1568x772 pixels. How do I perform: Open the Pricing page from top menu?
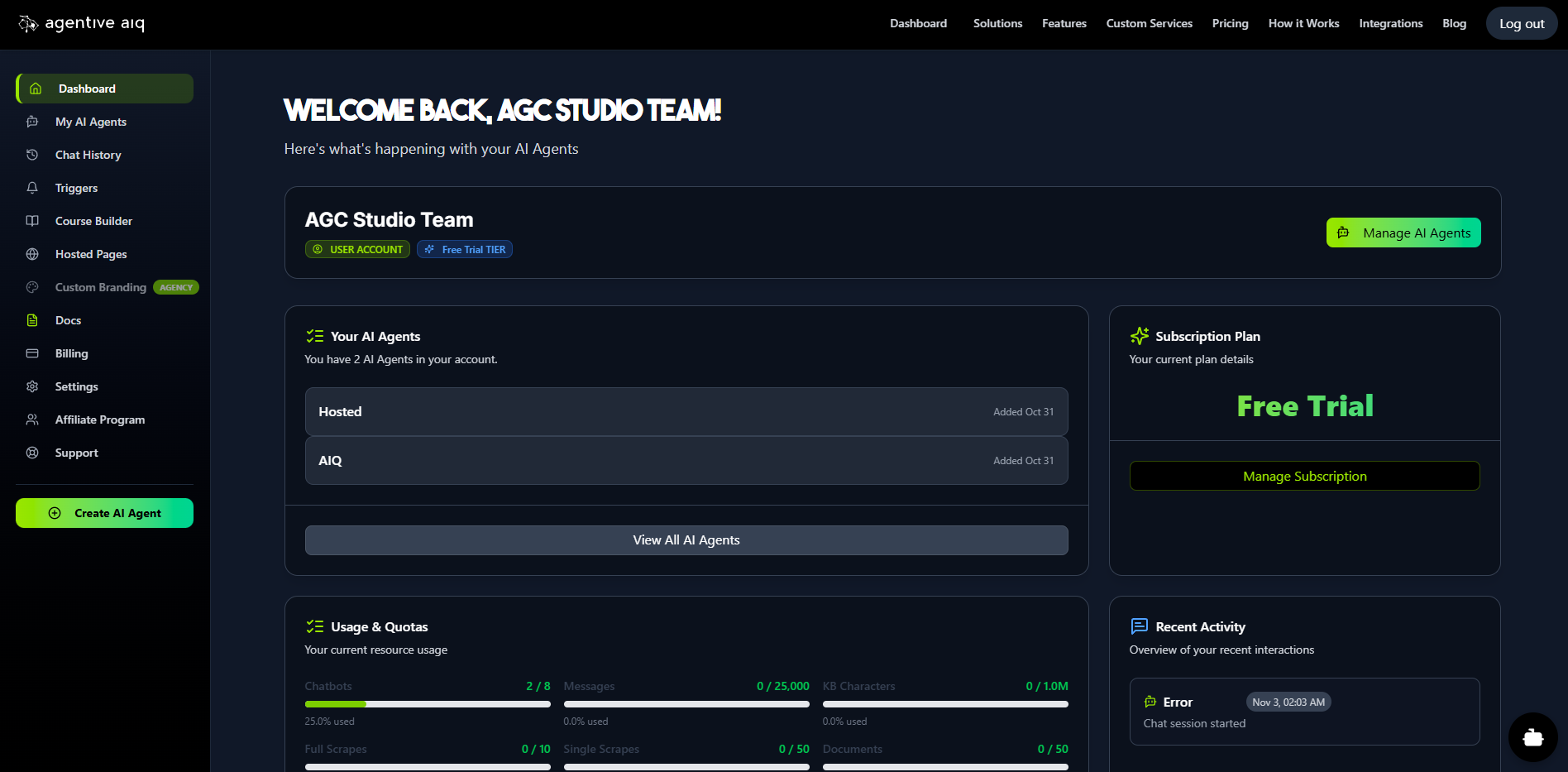[1230, 23]
